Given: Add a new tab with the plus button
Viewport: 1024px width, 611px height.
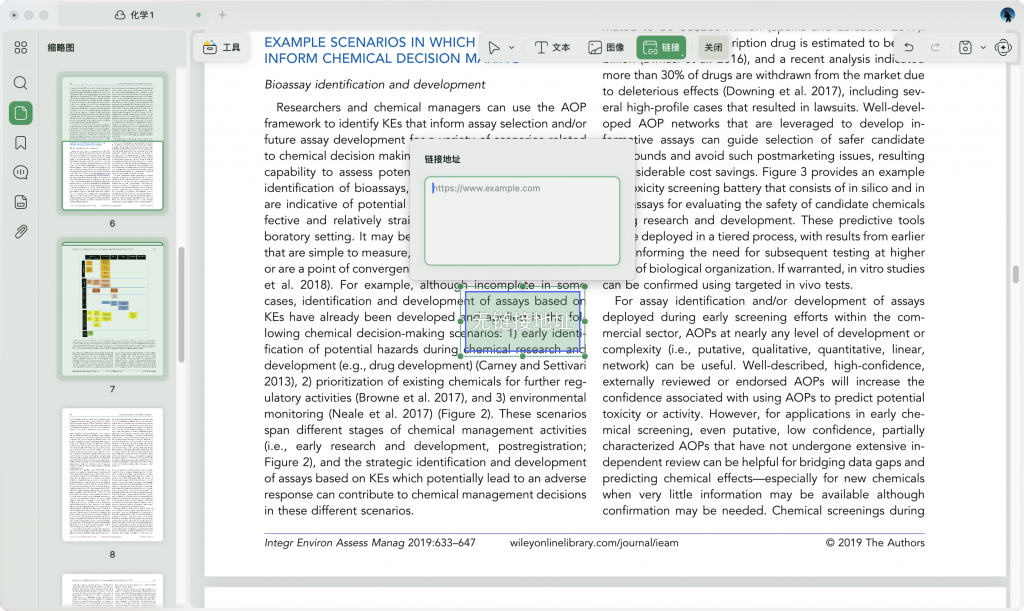Looking at the screenshot, I should coord(222,14).
